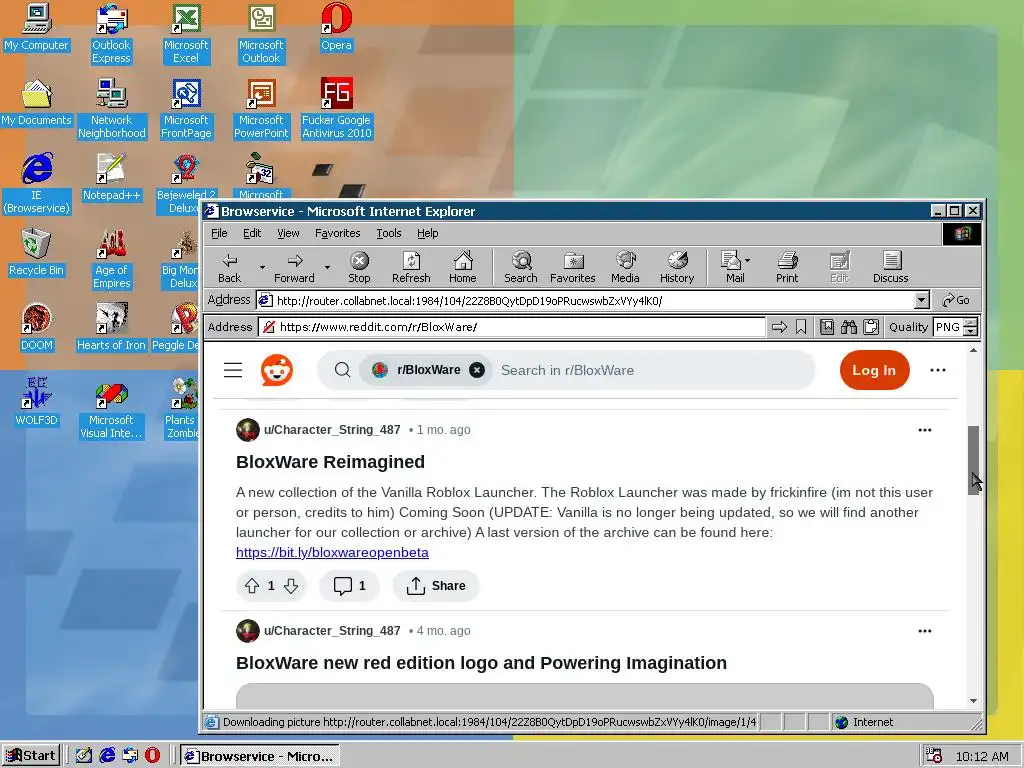
Task: Open the Favorites toolbar button
Action: [573, 268]
